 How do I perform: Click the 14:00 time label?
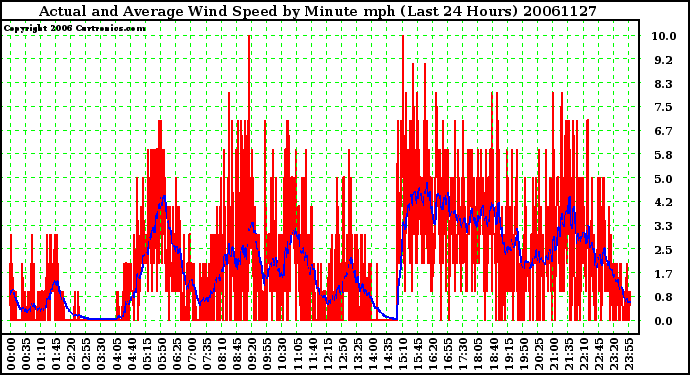pyautogui.click(x=373, y=354)
